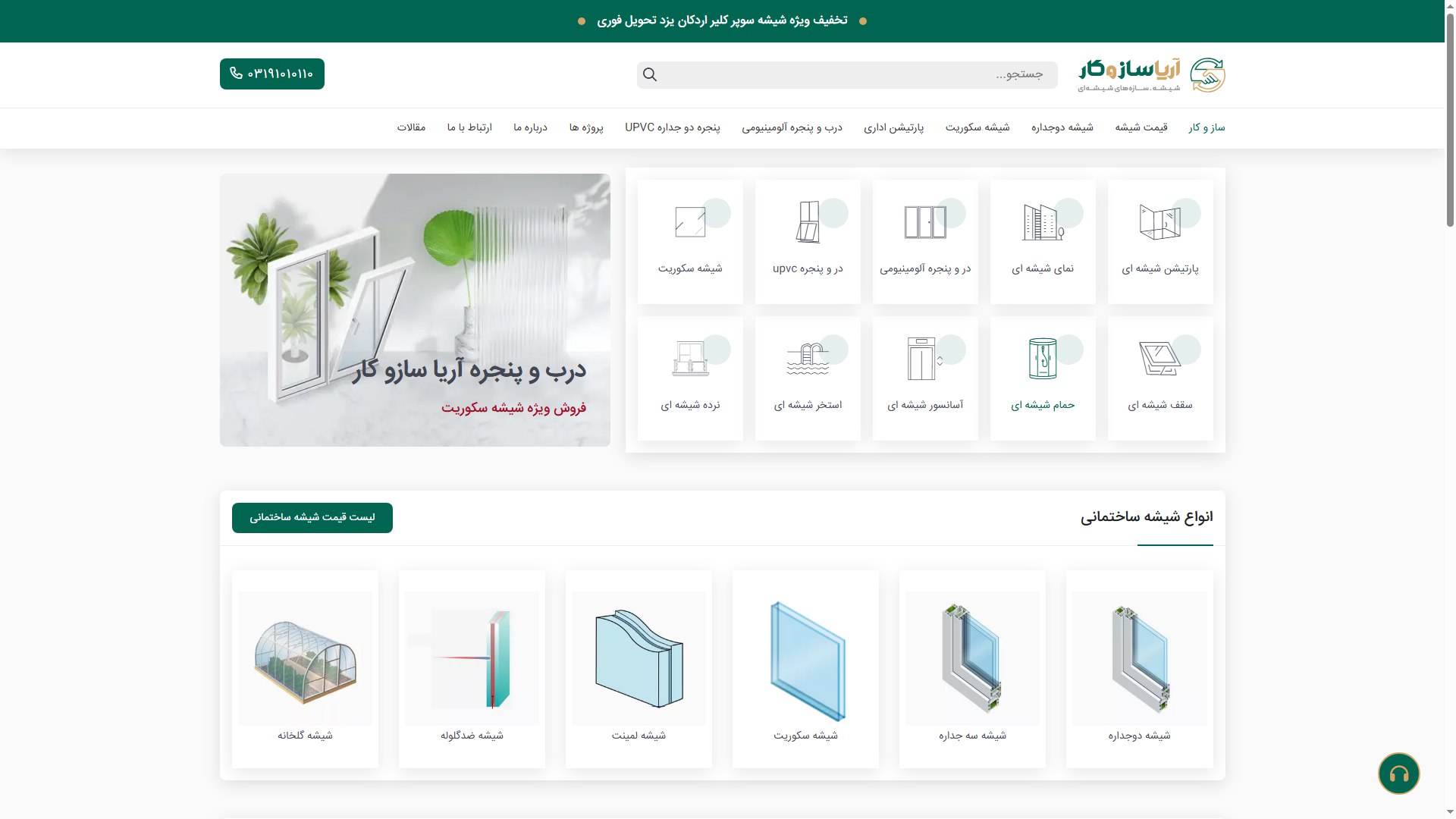Viewport: 1456px width, 819px height.
Task: Open the bulletproof glass (ضدگلوله) thumbnail
Action: point(472,658)
